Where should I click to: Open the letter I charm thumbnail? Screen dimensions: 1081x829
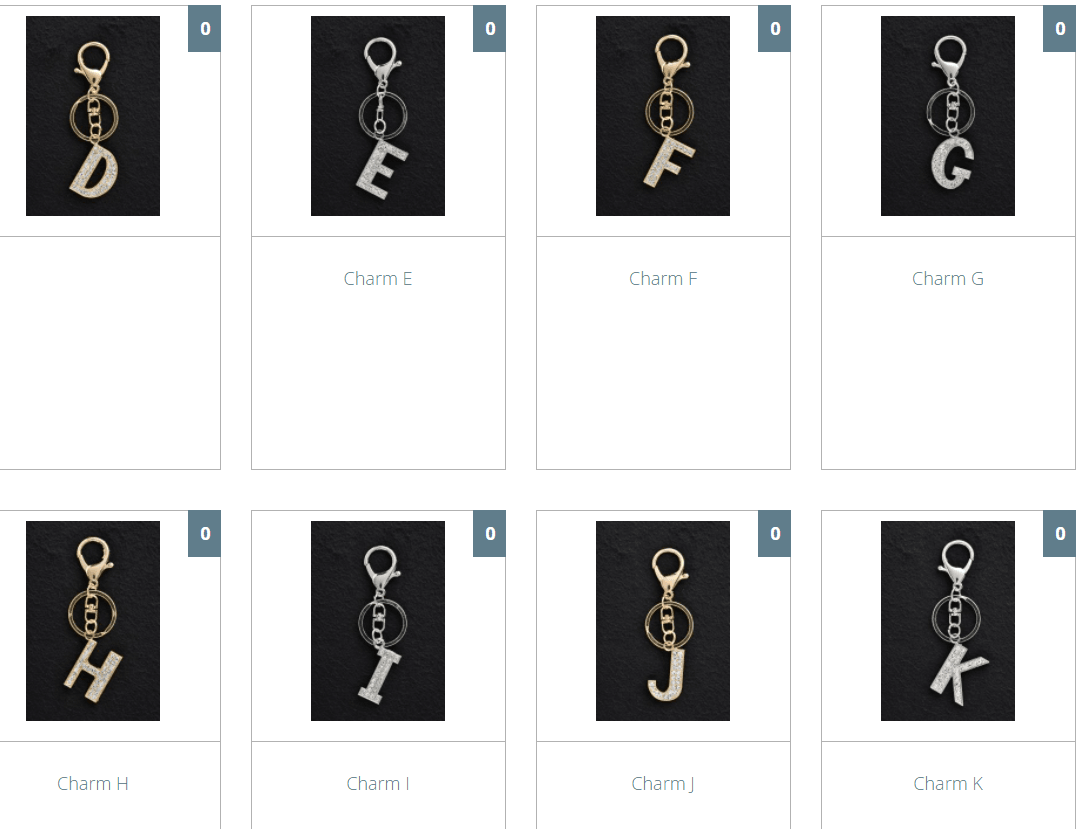(x=378, y=621)
